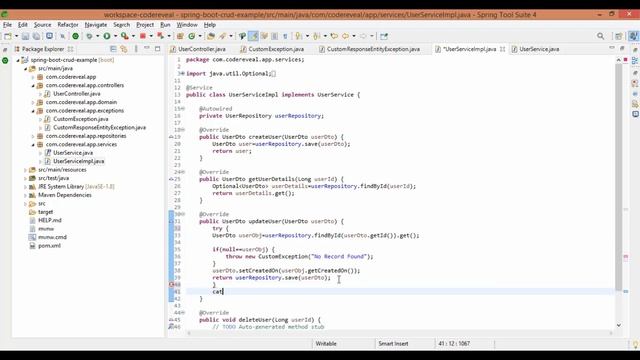640x360 pixels.
Task: Expand the com.codereveal.app.repositories package
Action: 33,136
